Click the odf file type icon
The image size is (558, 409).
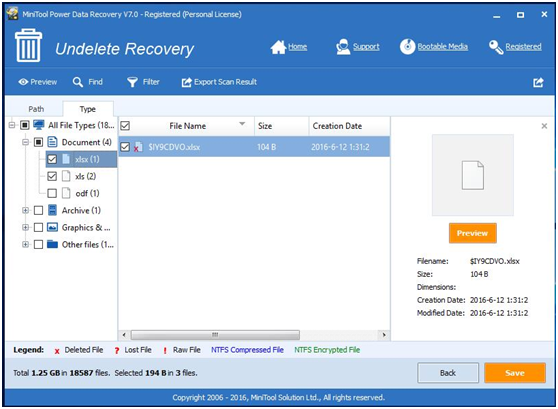(66, 193)
